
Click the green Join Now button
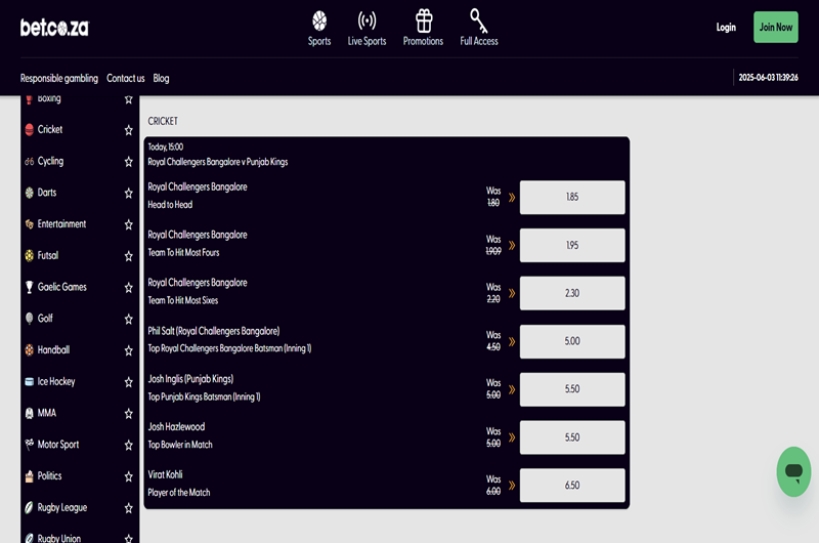pyautogui.click(x=776, y=27)
